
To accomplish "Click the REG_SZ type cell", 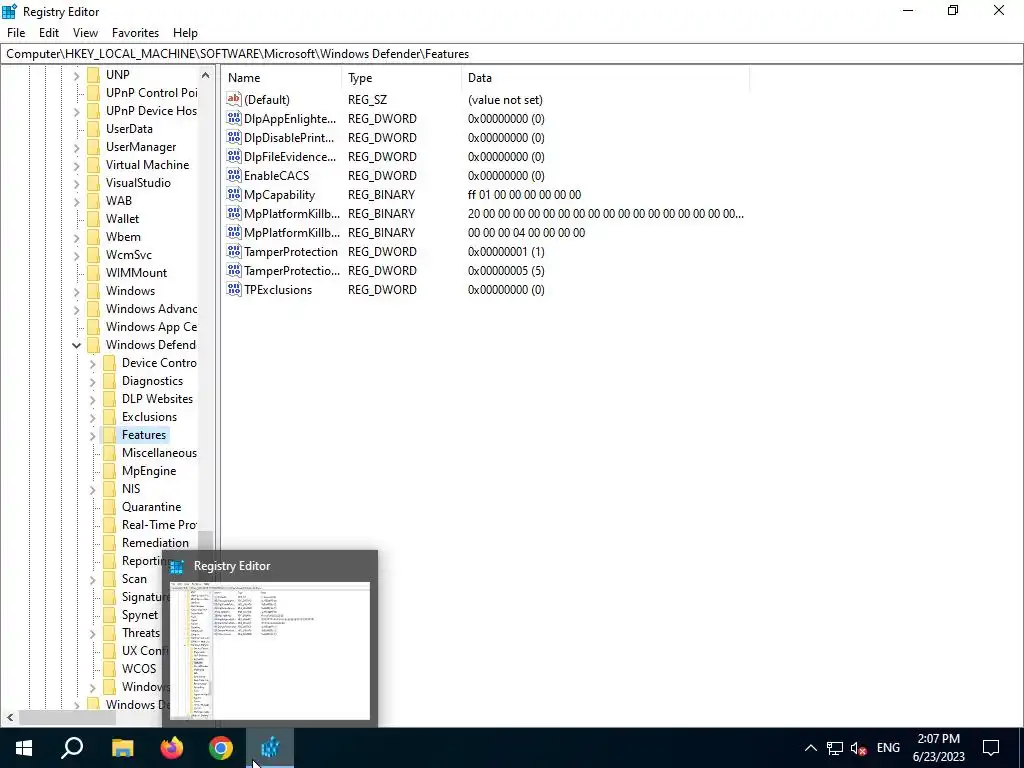I will 368,100.
